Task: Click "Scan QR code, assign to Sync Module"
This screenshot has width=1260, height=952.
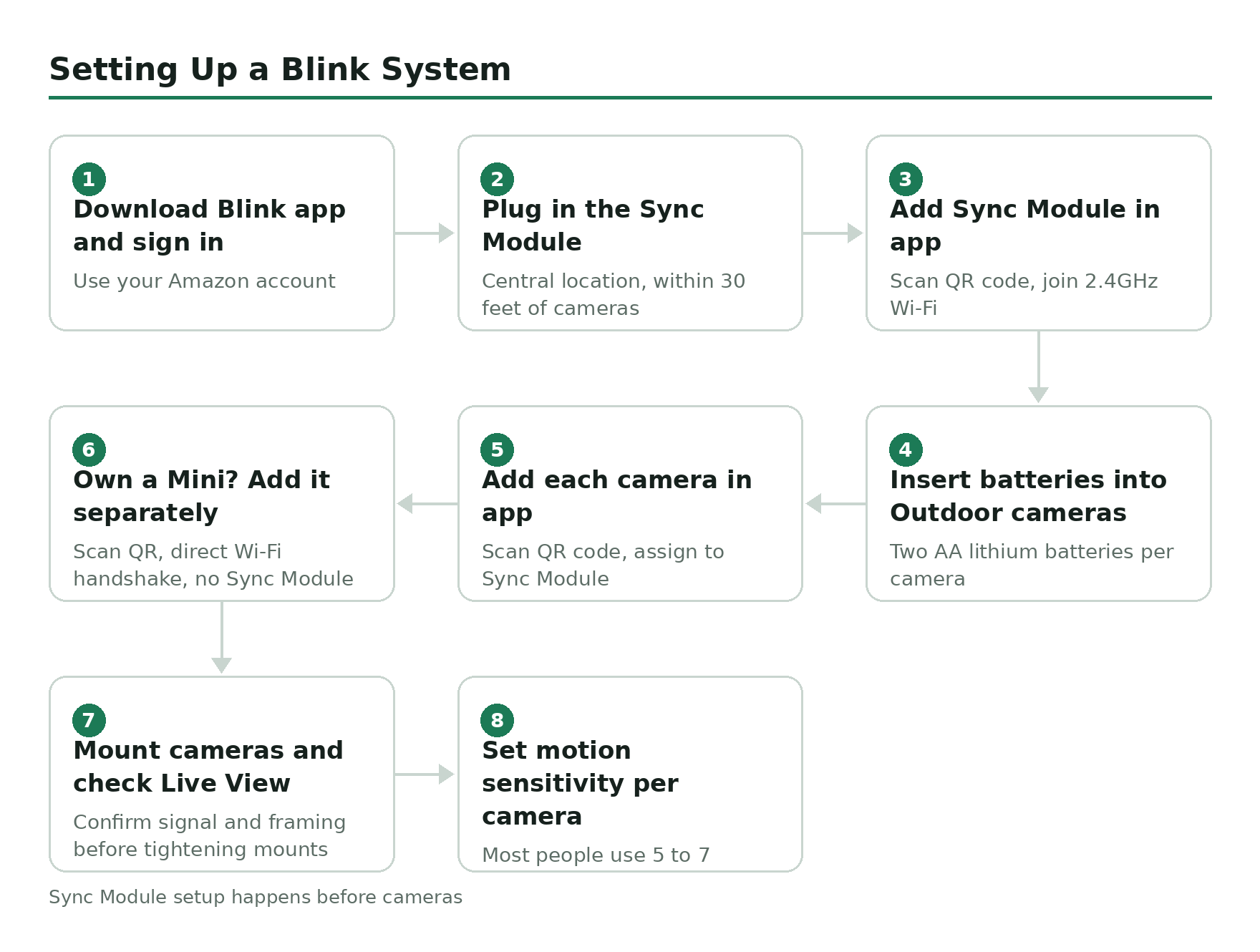Action: (x=603, y=565)
